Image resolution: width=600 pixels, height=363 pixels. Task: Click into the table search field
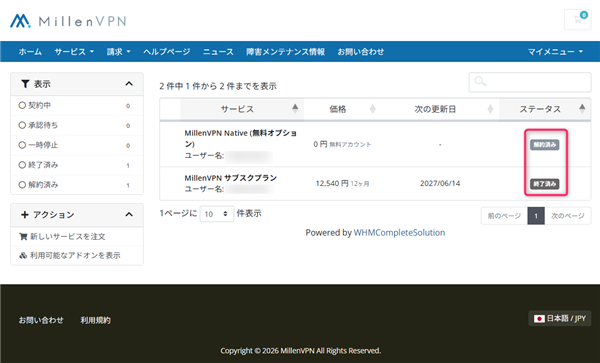tap(530, 82)
